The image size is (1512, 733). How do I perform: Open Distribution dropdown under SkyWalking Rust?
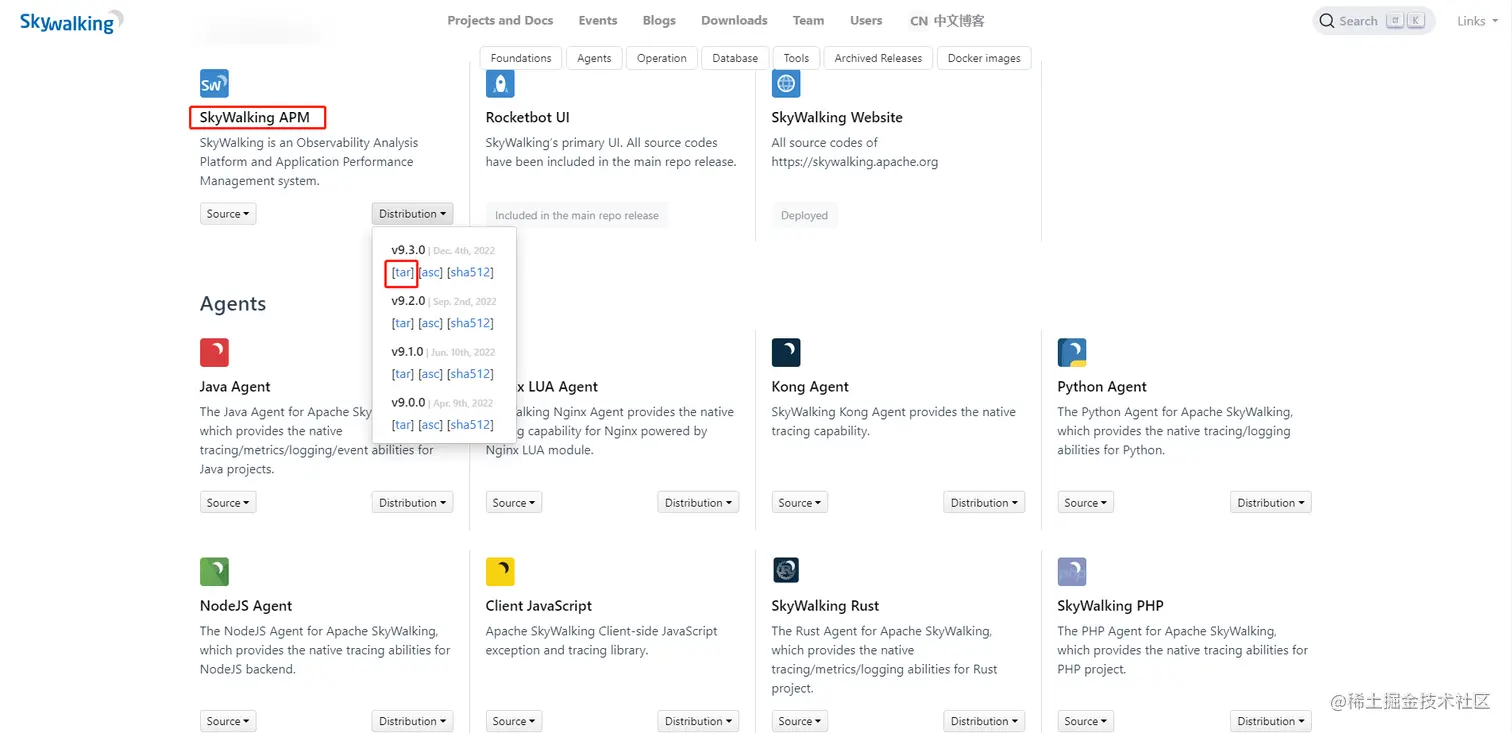click(984, 721)
